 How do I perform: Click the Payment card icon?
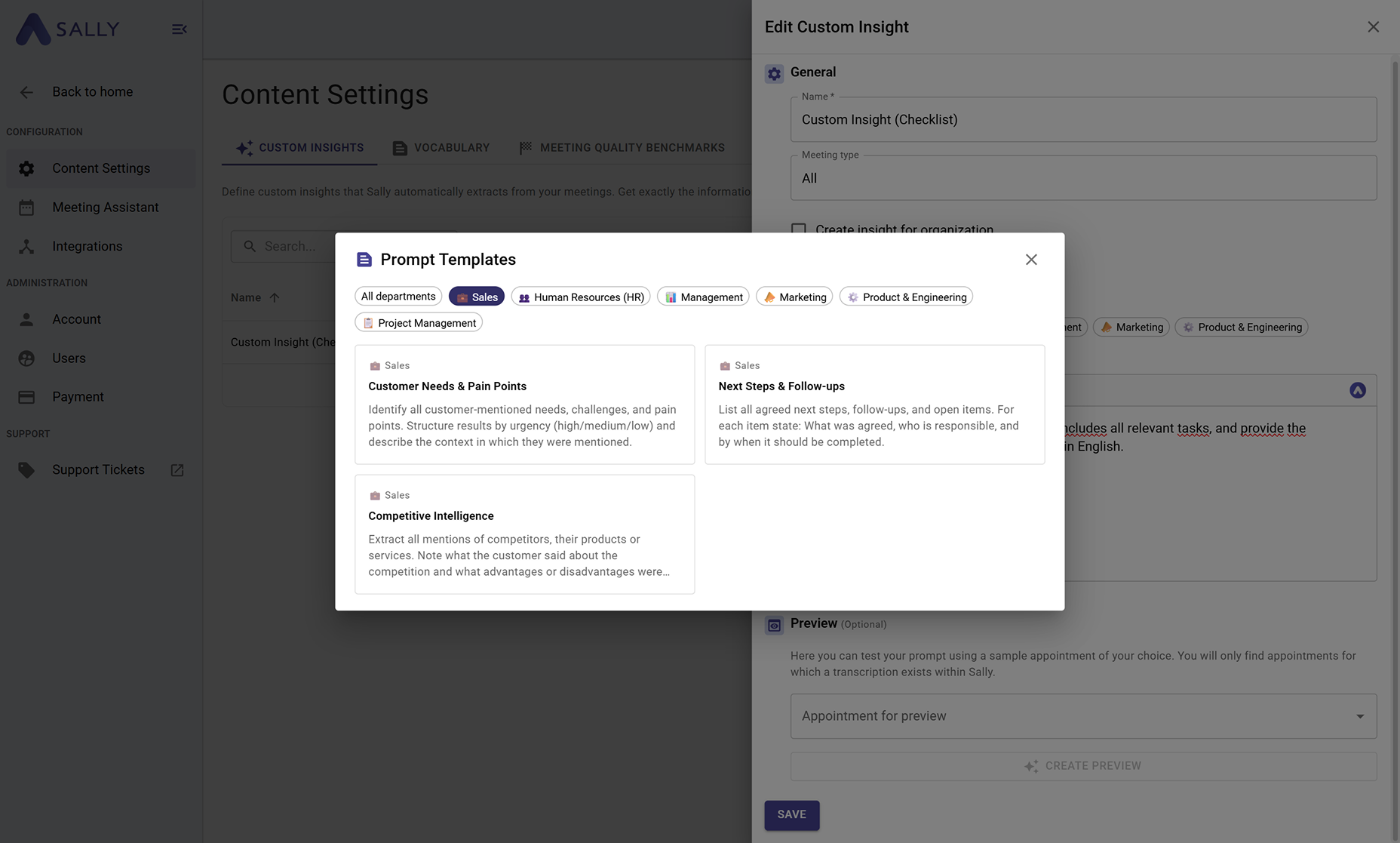26,397
